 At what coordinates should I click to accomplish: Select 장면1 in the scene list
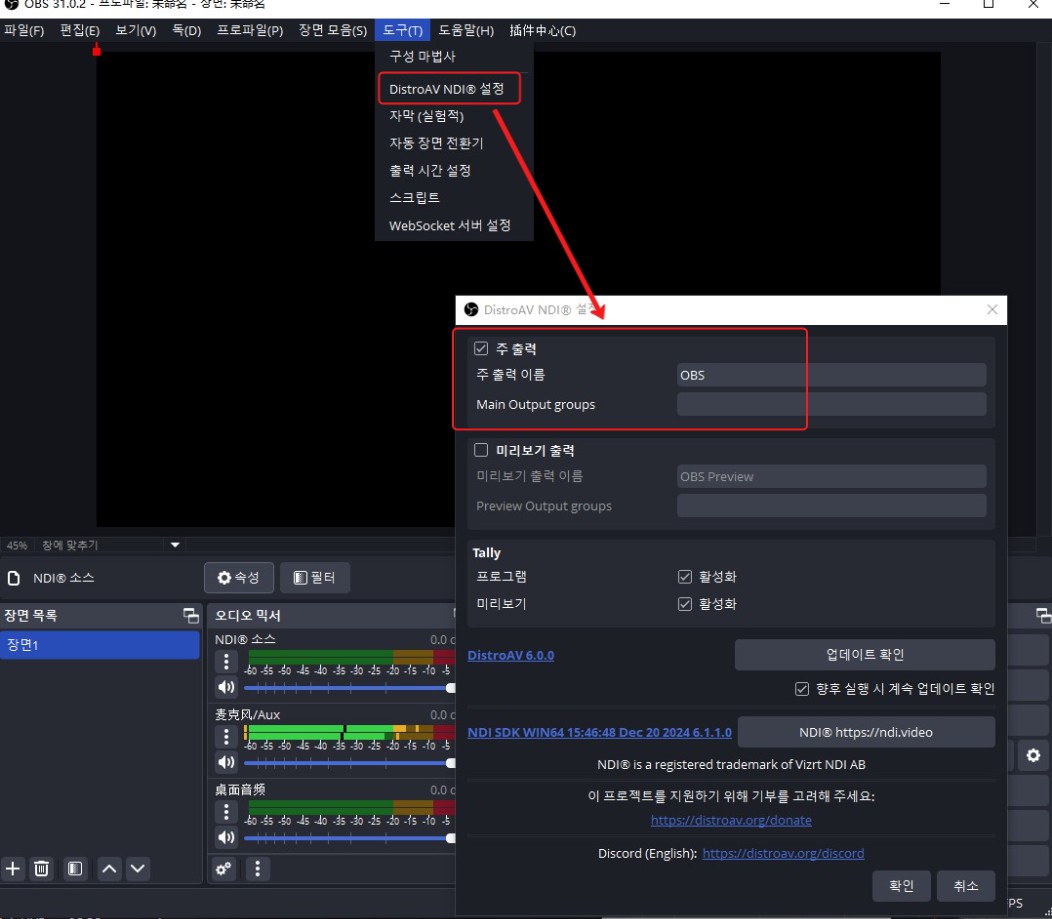(x=100, y=645)
